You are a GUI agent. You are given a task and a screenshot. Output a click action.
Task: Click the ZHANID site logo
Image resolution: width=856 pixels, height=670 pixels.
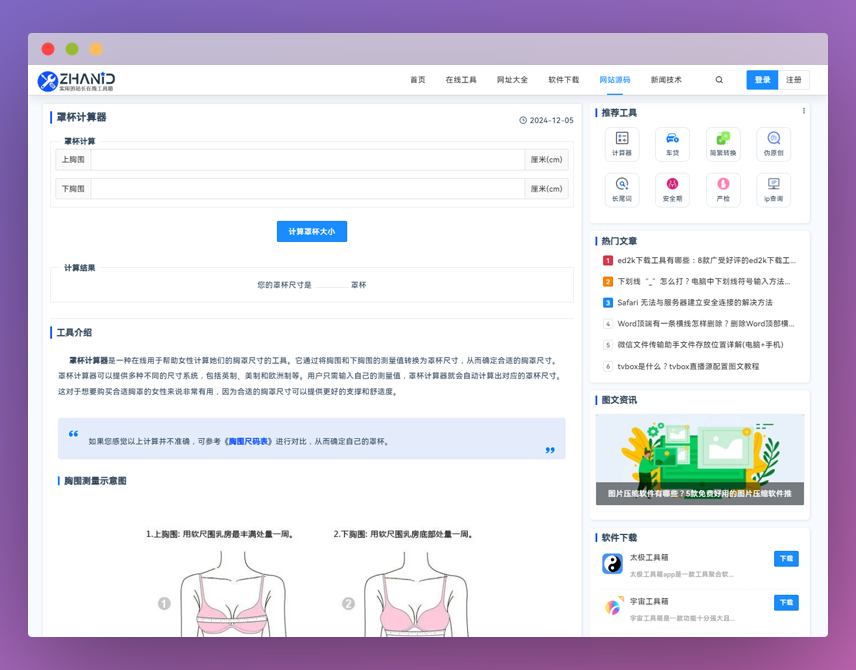point(76,81)
